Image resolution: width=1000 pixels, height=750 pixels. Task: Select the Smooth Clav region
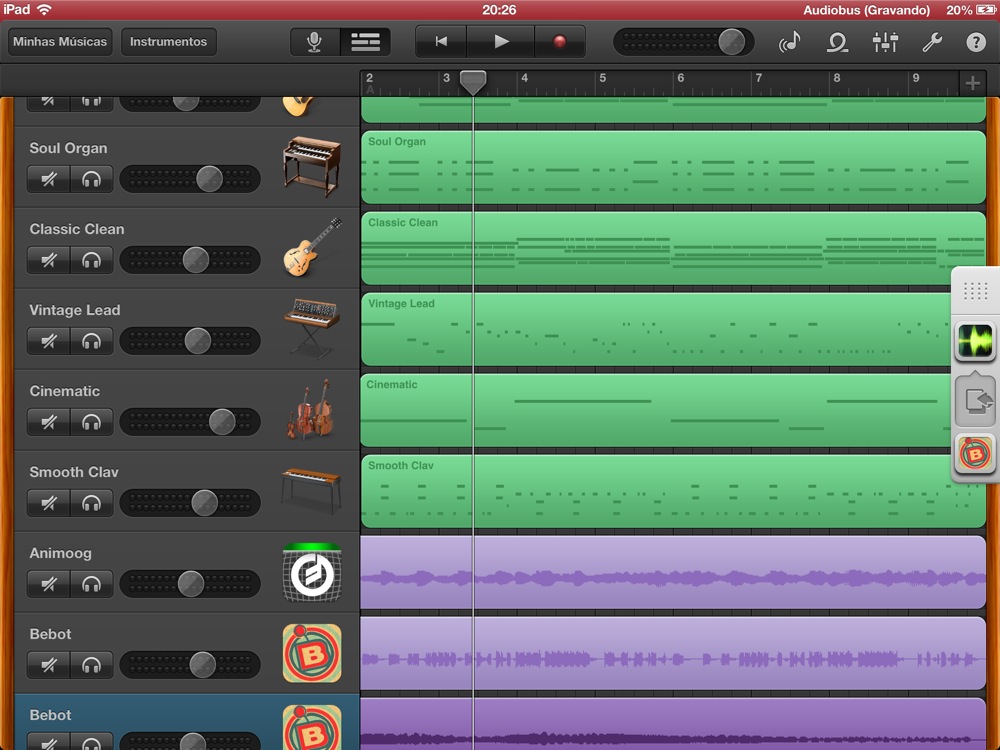pos(673,491)
